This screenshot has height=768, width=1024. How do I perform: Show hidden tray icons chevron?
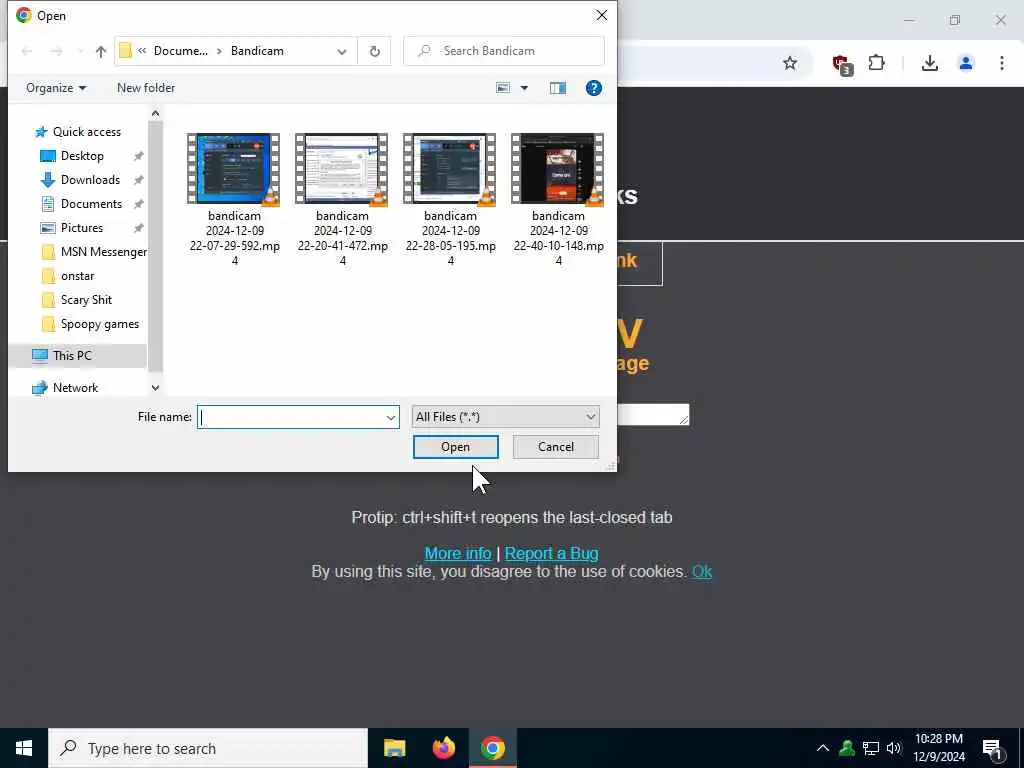point(823,748)
